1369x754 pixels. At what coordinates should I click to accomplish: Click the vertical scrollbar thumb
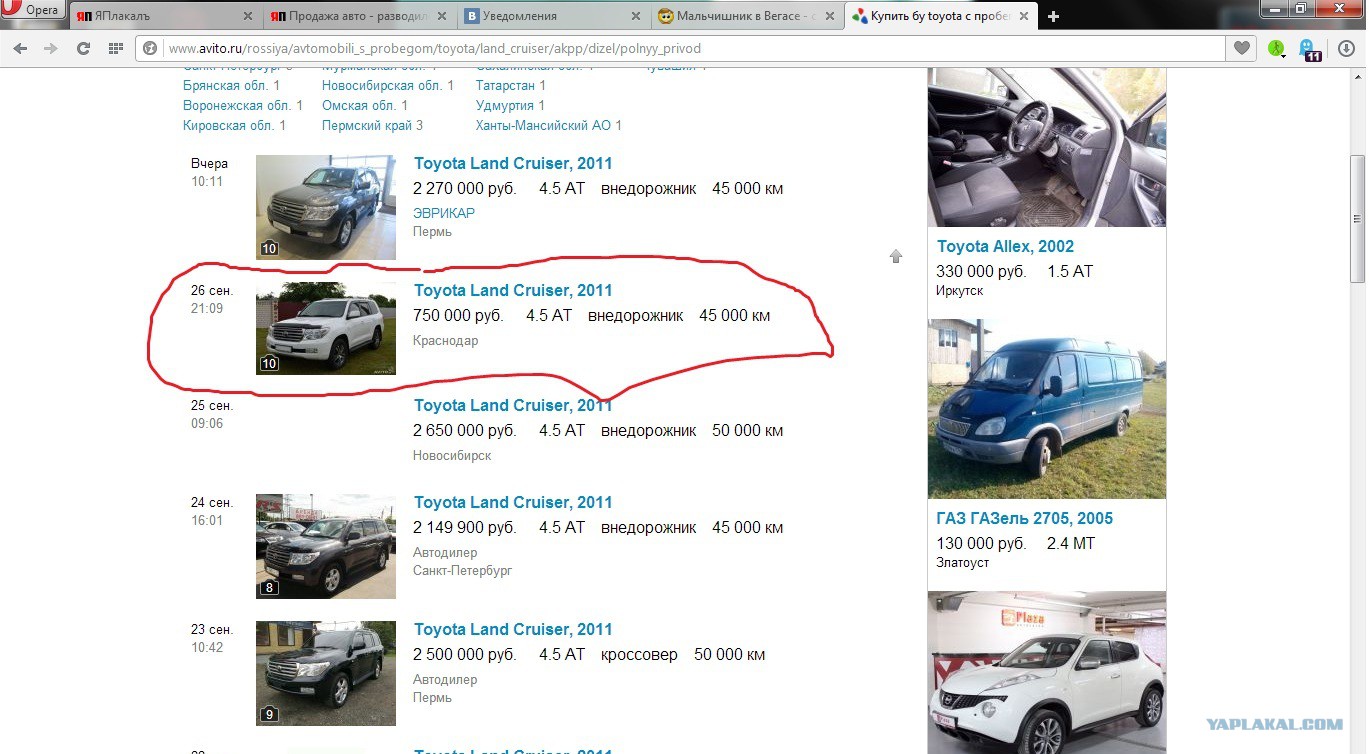coord(1358,218)
